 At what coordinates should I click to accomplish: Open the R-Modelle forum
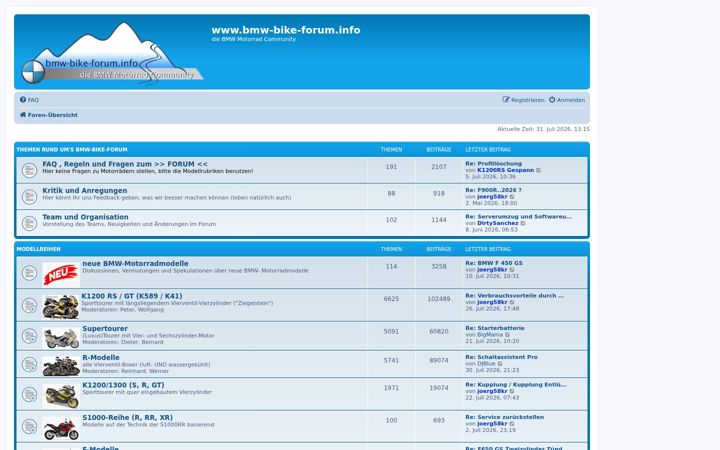coord(101,358)
